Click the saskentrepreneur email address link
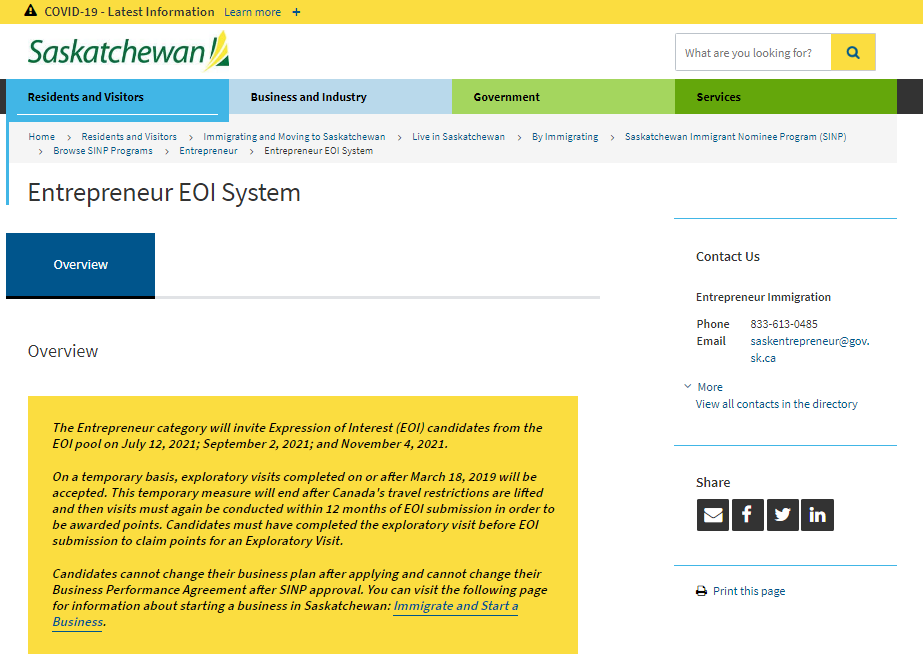 810,349
